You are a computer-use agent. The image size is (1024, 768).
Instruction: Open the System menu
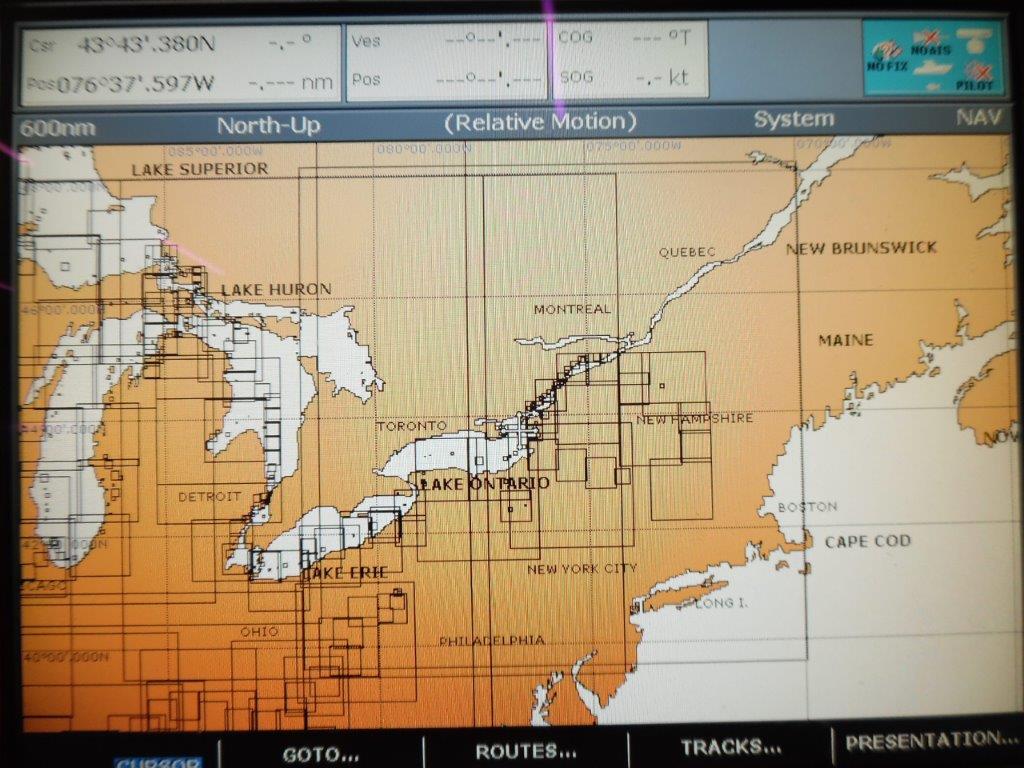(x=795, y=118)
